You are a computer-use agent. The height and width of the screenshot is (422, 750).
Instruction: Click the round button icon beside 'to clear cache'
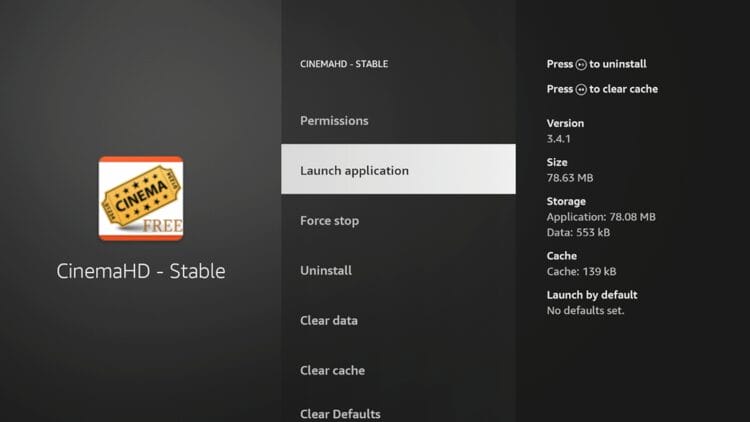coord(581,89)
